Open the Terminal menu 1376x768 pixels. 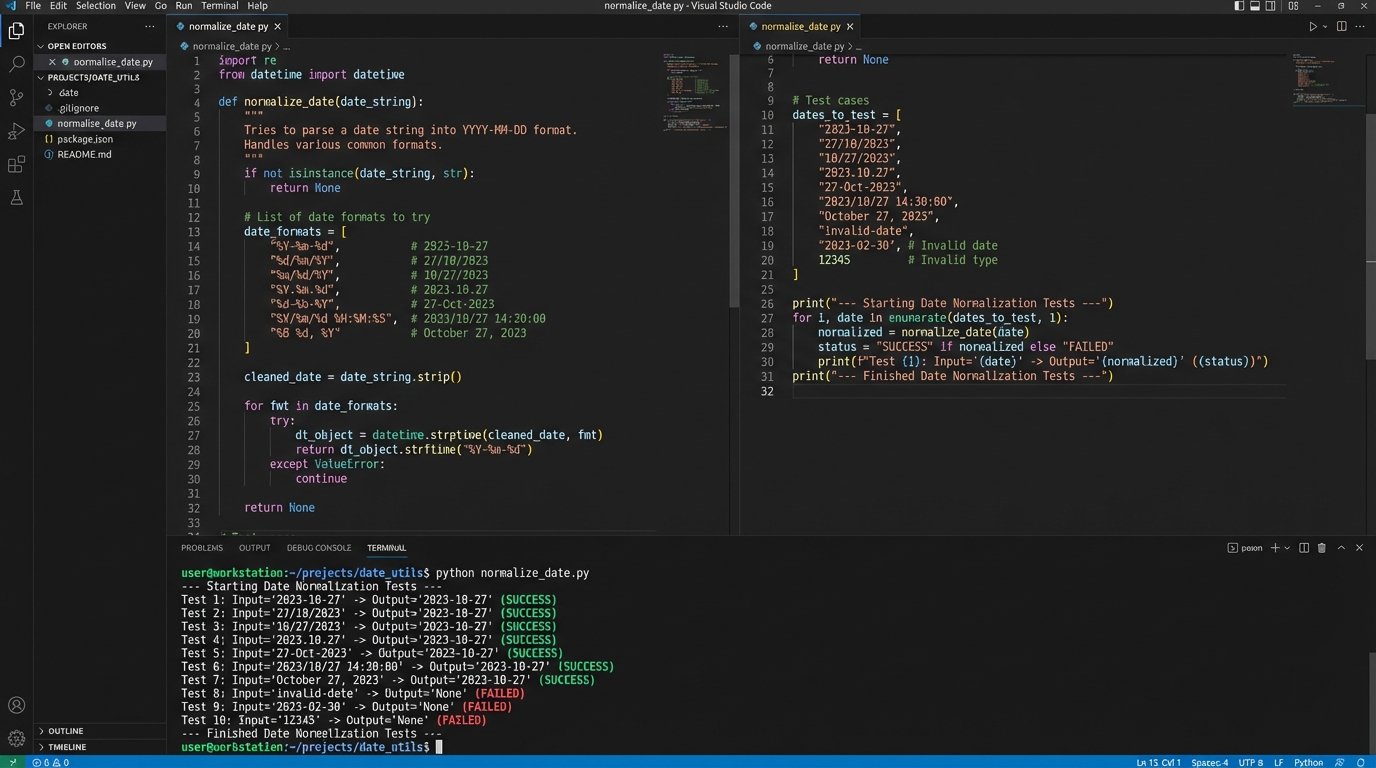(x=220, y=6)
